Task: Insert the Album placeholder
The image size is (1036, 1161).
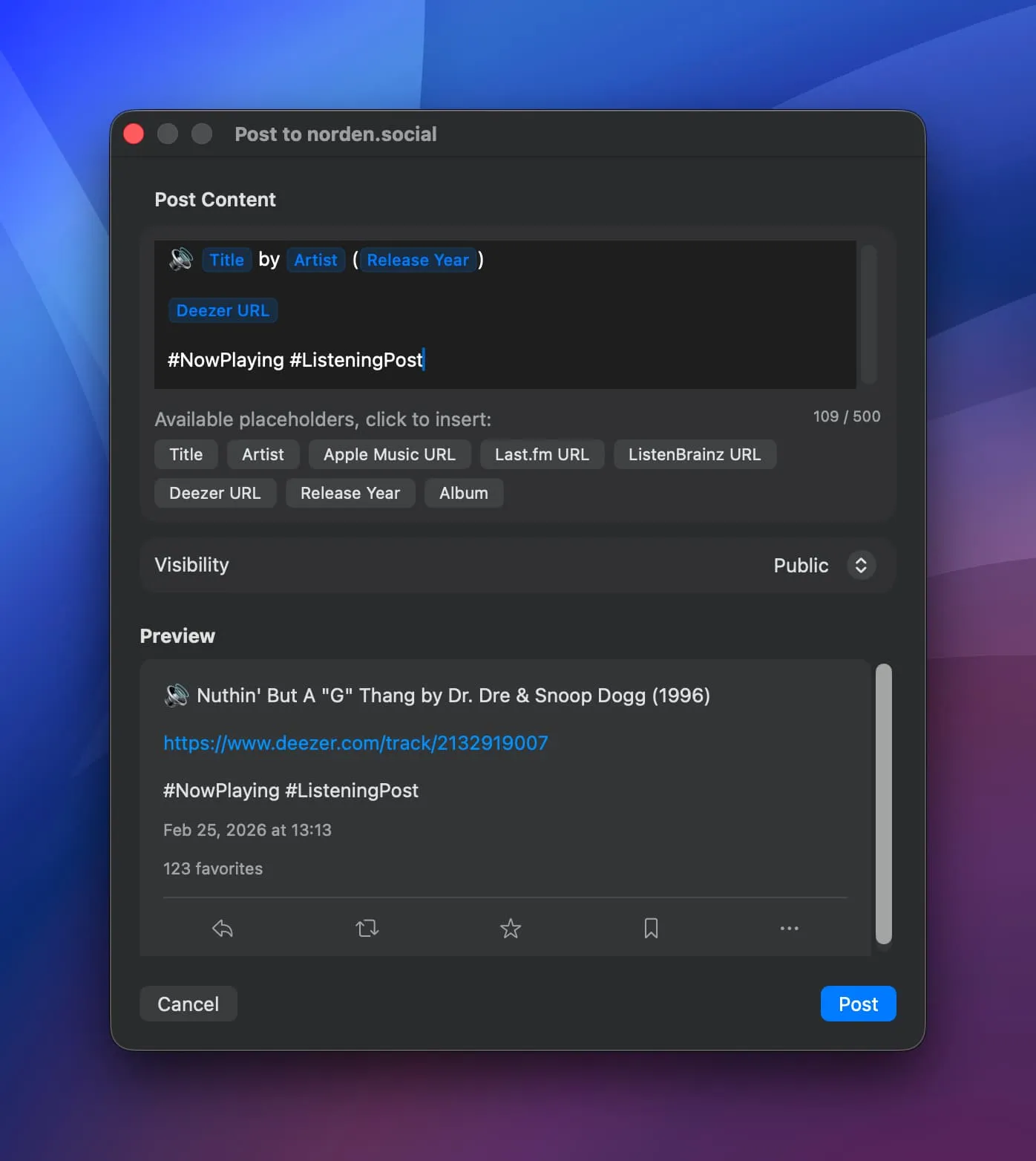Action: tap(464, 493)
